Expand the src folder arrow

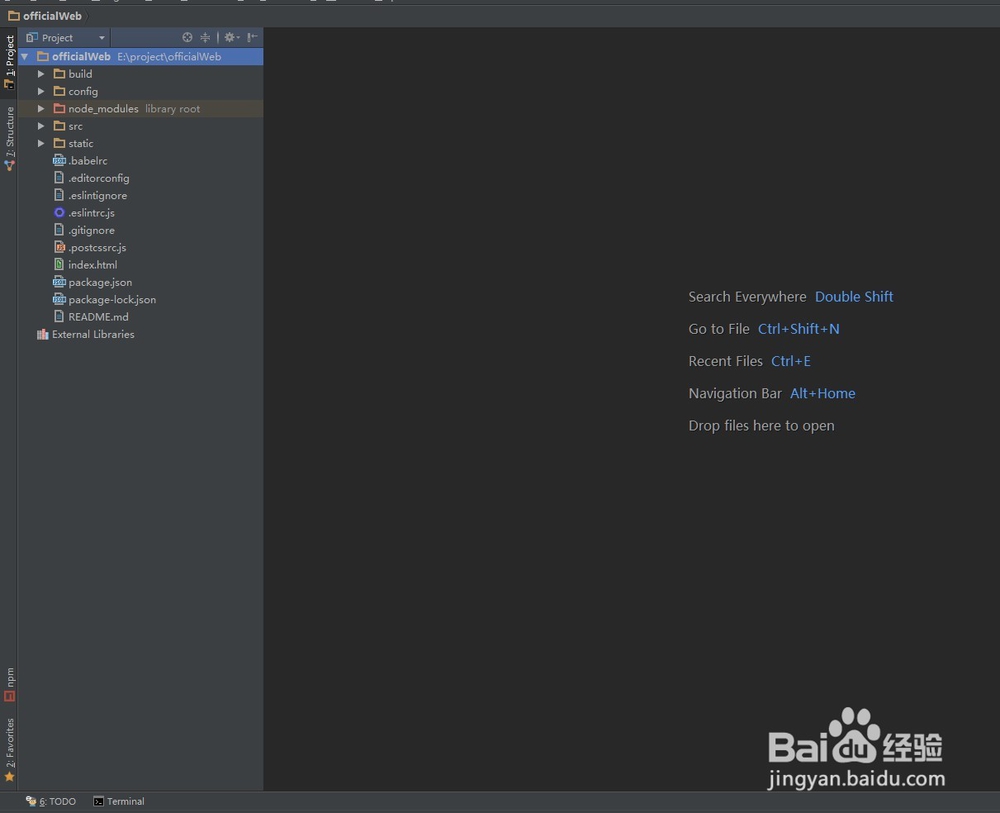41,126
